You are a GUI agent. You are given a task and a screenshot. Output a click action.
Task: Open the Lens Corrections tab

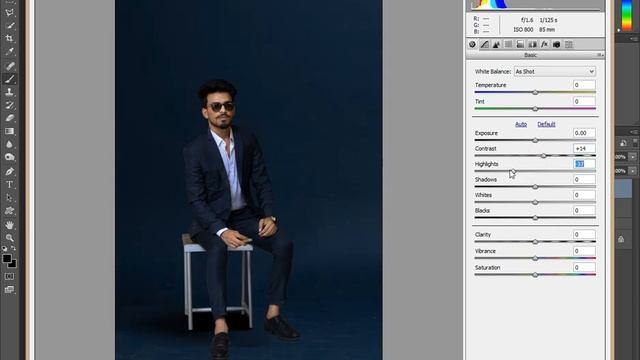(532, 44)
